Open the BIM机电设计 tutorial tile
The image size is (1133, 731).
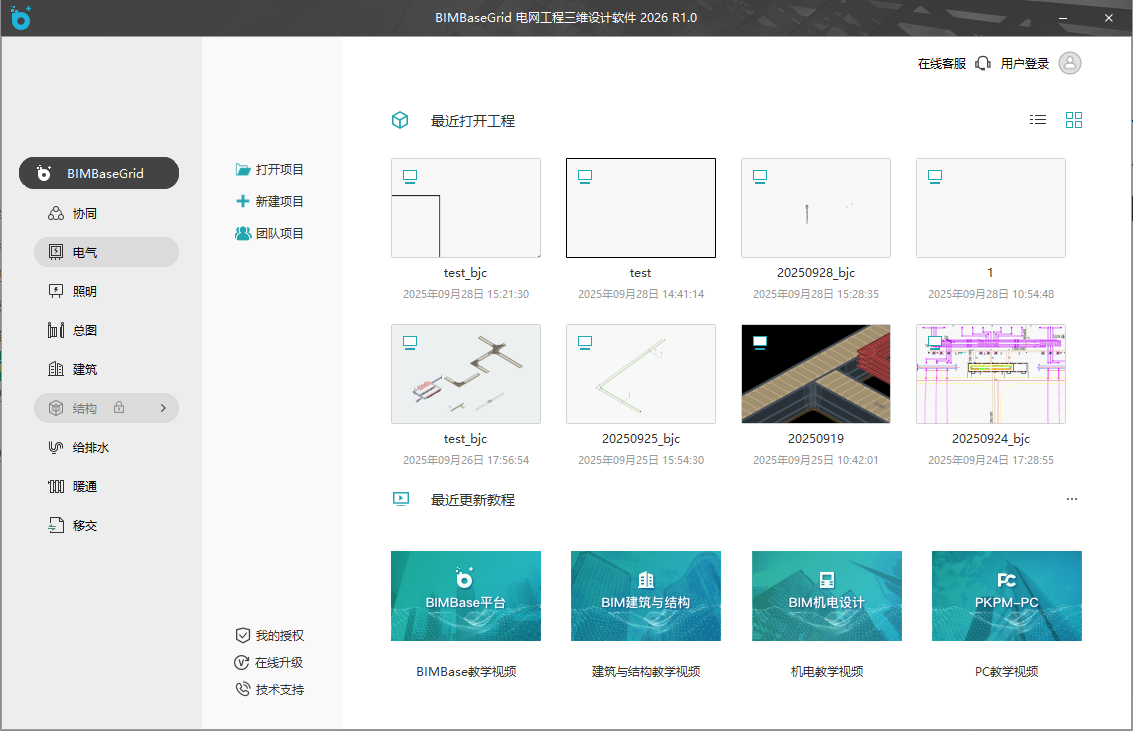tap(826, 596)
